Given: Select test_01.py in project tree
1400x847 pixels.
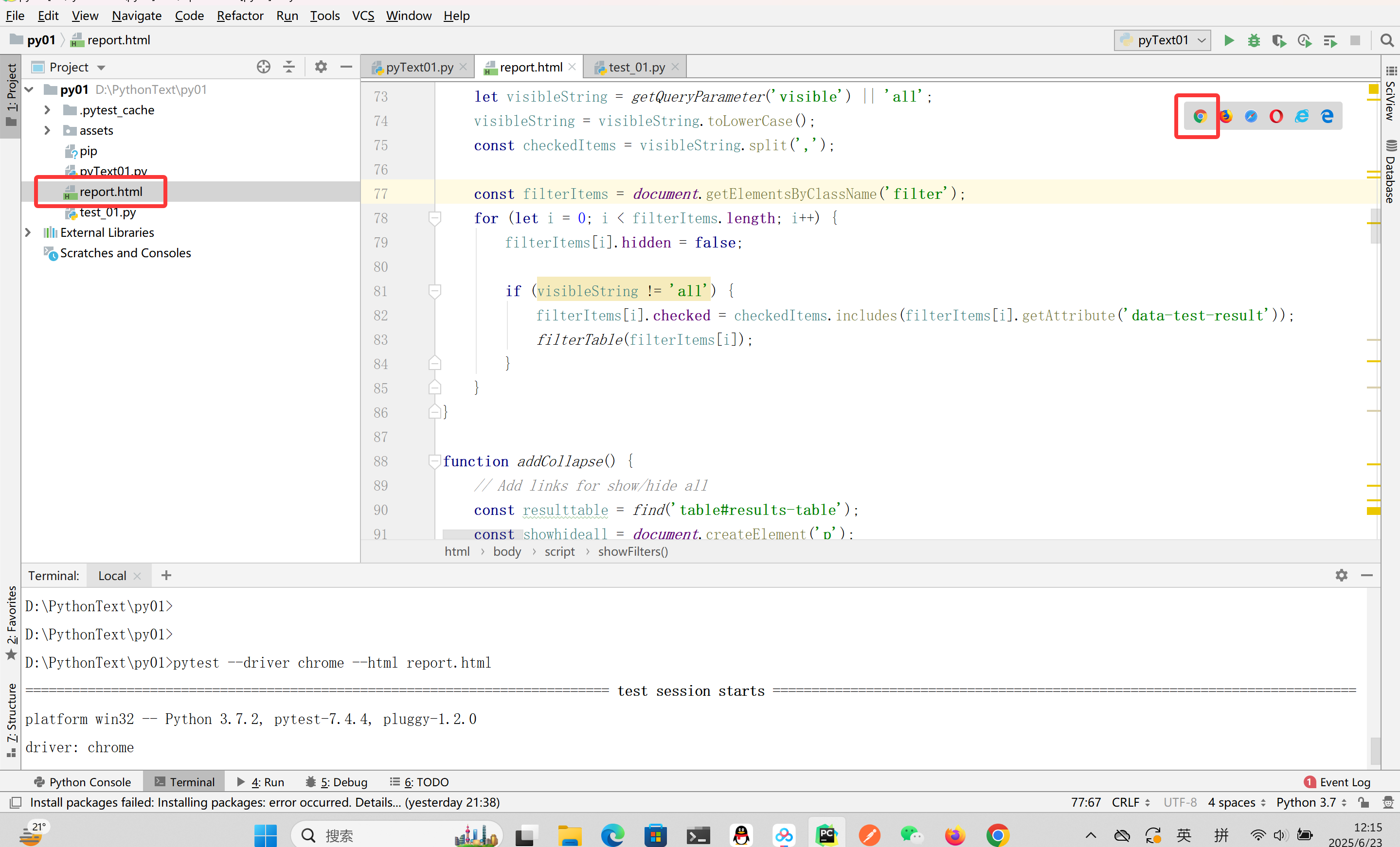Looking at the screenshot, I should (108, 212).
